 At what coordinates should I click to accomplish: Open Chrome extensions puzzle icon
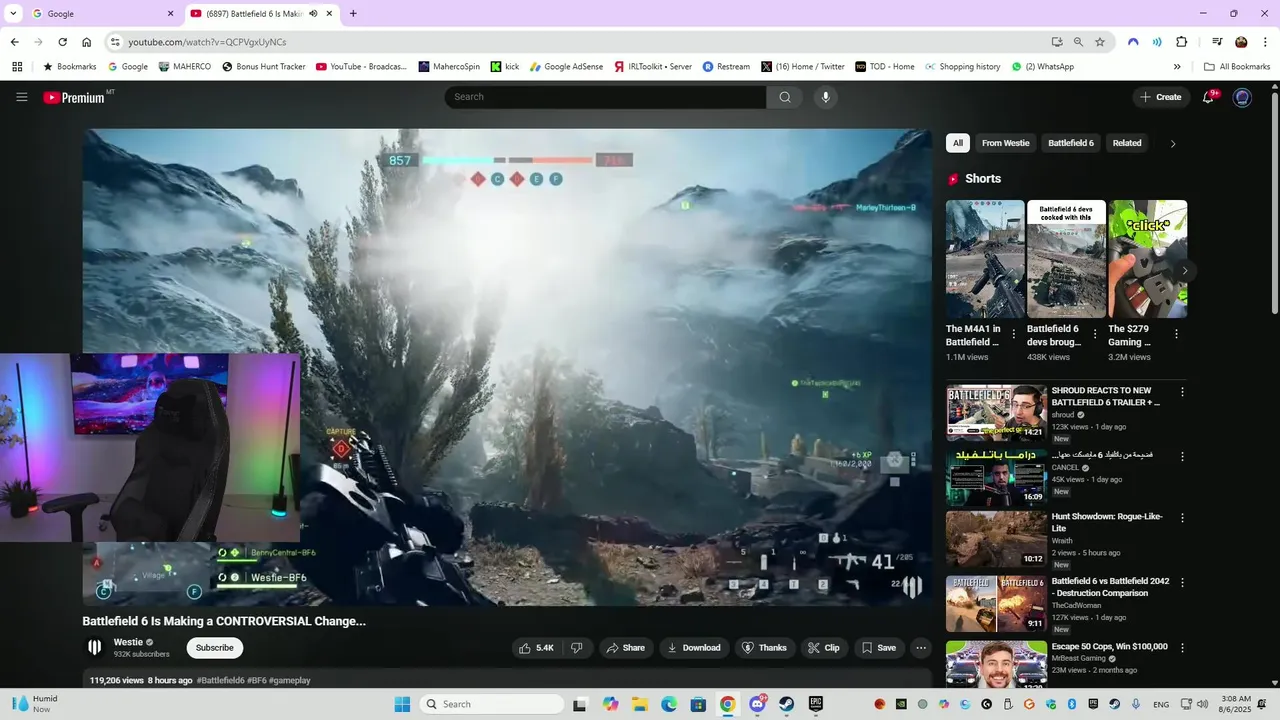tap(1181, 42)
